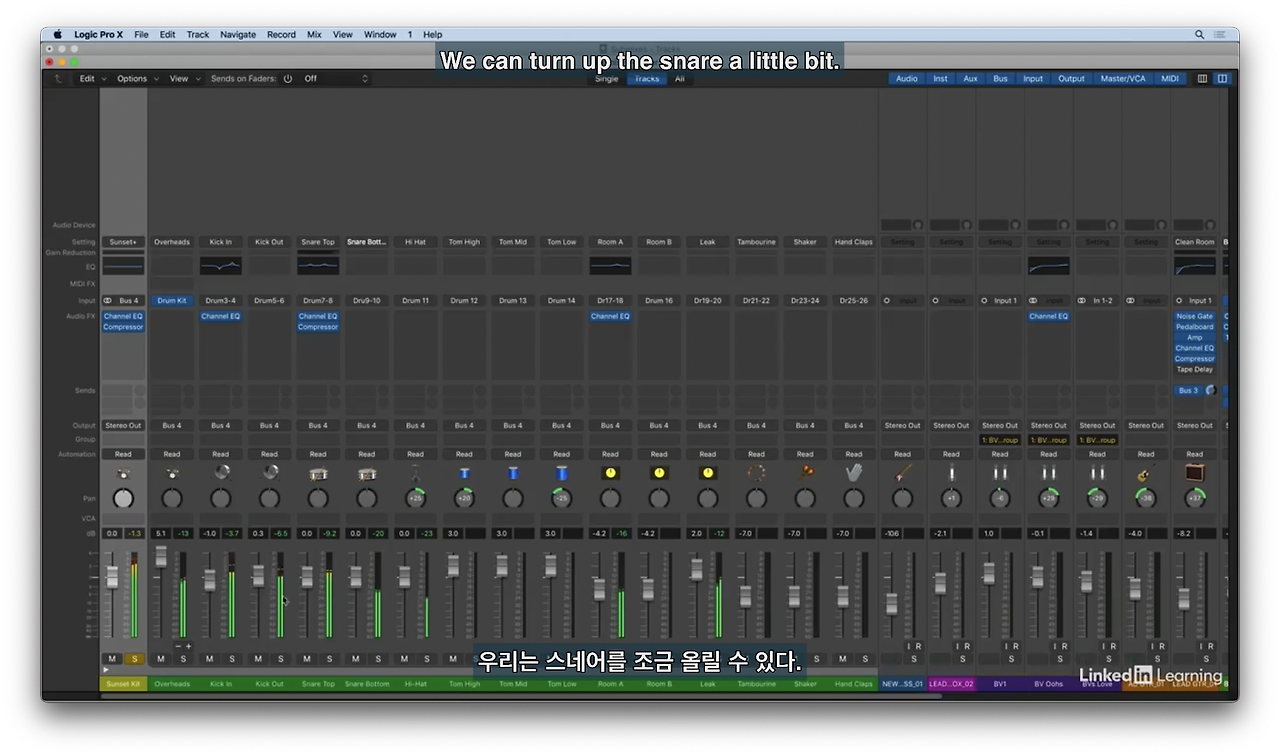Open the Mix menu
This screenshot has width=1280, height=756.
(314, 34)
